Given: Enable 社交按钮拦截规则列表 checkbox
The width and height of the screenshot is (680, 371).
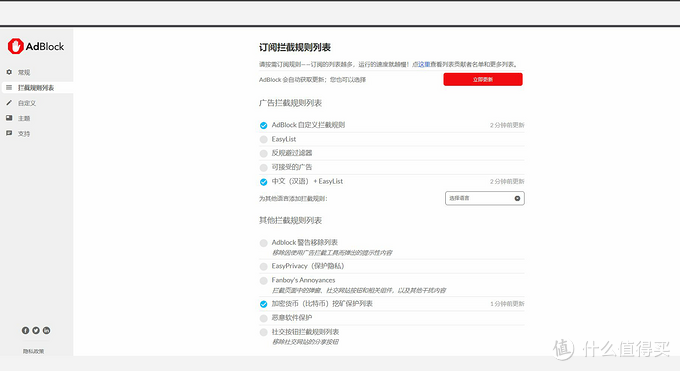Looking at the screenshot, I should coord(263,332).
